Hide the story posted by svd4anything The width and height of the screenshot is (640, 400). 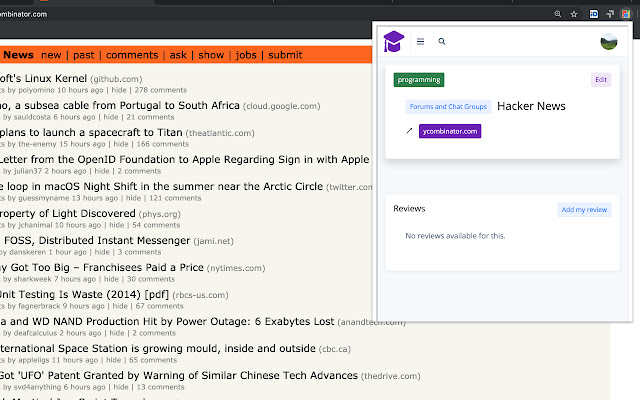[x=121, y=387]
